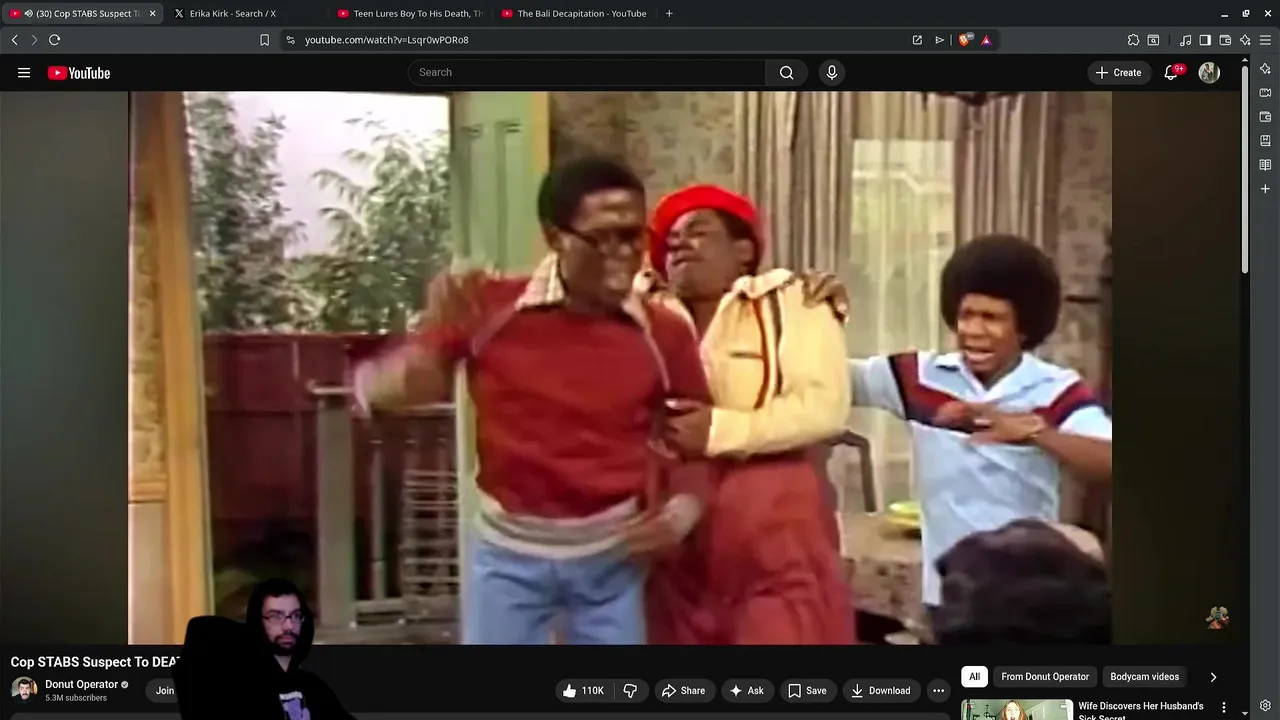Viewport: 1280px width, 720px height.
Task: Click the address bar URL
Action: (x=387, y=40)
